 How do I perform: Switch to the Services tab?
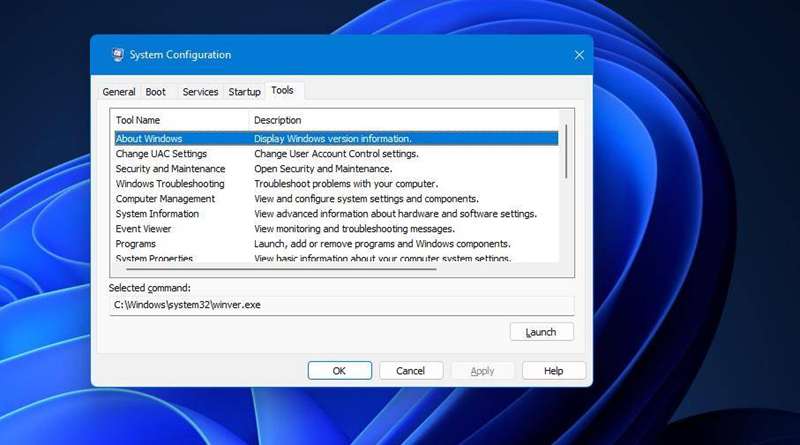200,92
